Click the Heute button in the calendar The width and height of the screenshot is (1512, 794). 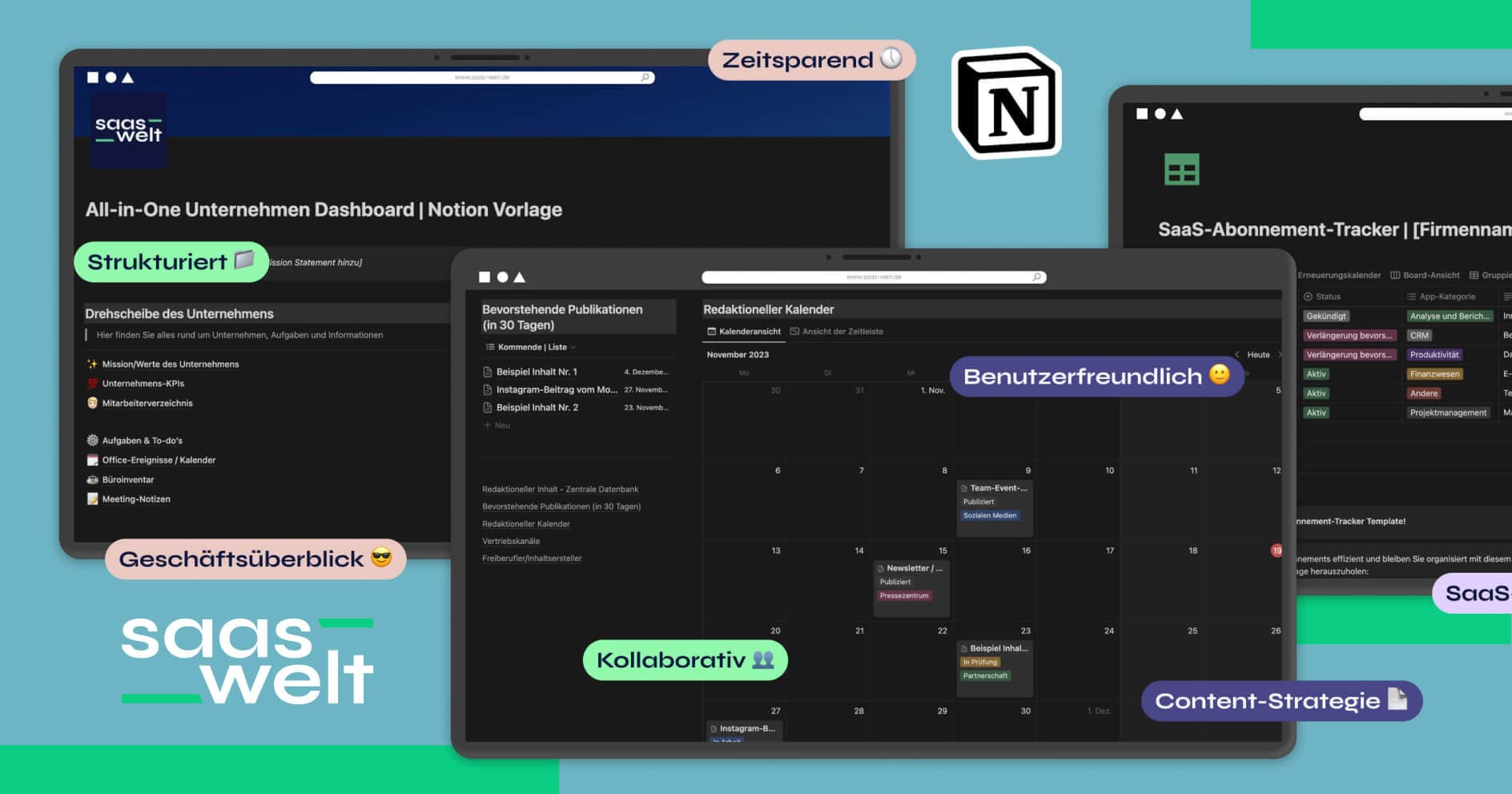tap(1258, 355)
